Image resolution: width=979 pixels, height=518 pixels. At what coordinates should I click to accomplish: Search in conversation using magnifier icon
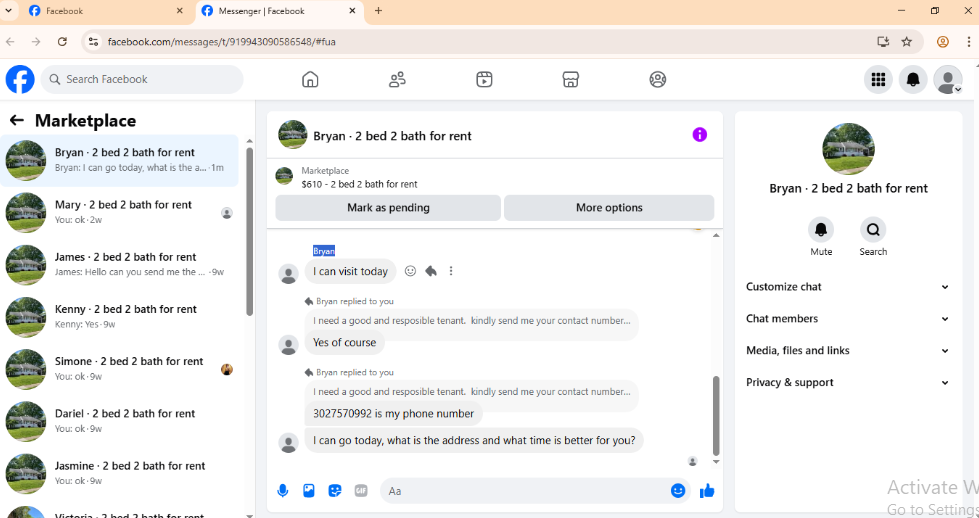point(873,230)
